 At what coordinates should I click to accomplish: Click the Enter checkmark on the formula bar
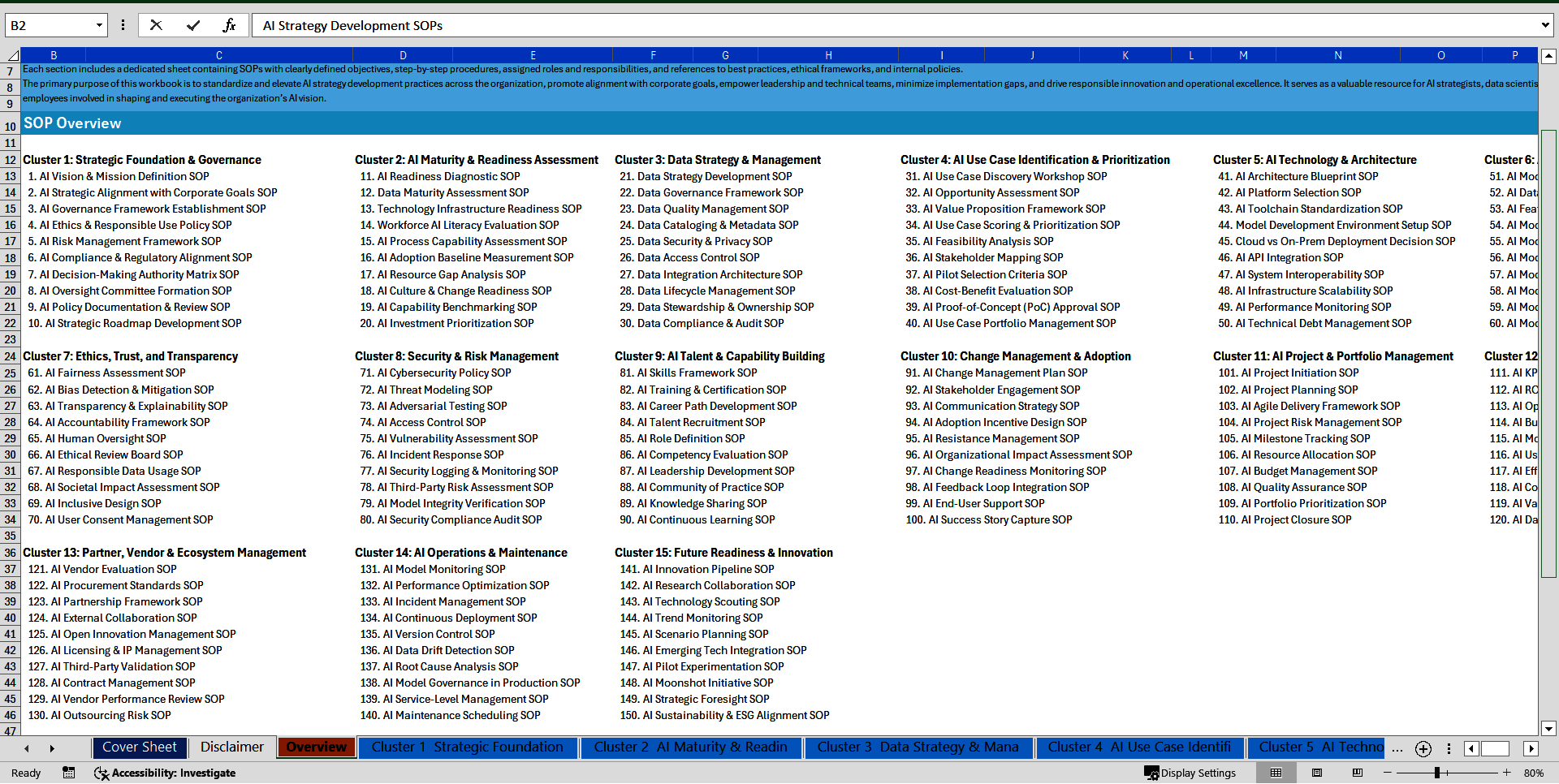[192, 24]
